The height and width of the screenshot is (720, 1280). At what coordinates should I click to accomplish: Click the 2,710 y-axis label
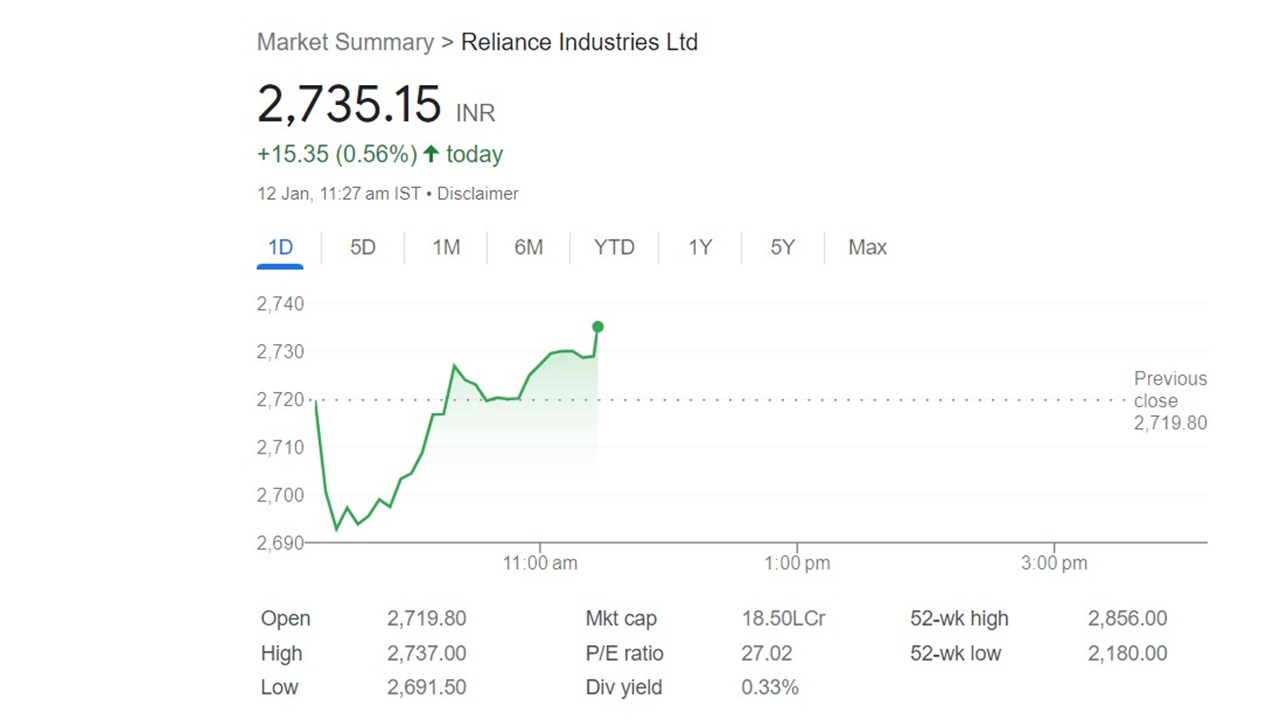280,447
